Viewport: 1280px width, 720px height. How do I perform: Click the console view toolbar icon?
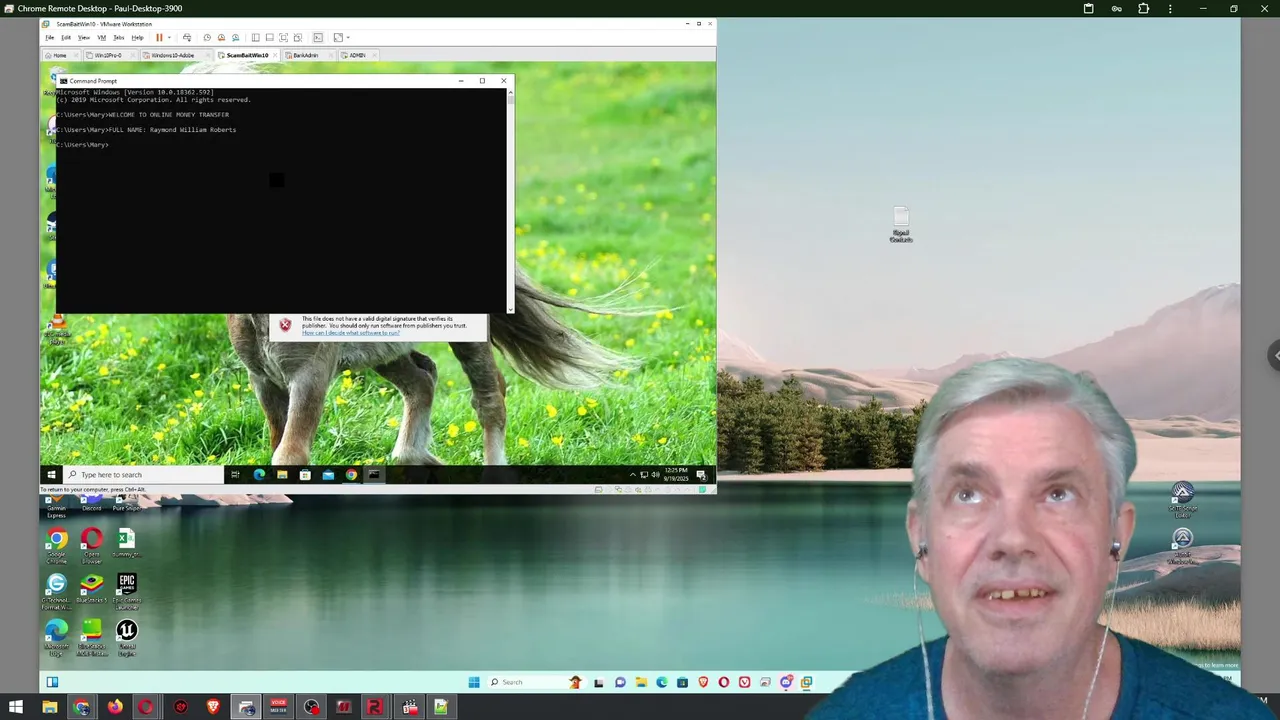[318, 38]
